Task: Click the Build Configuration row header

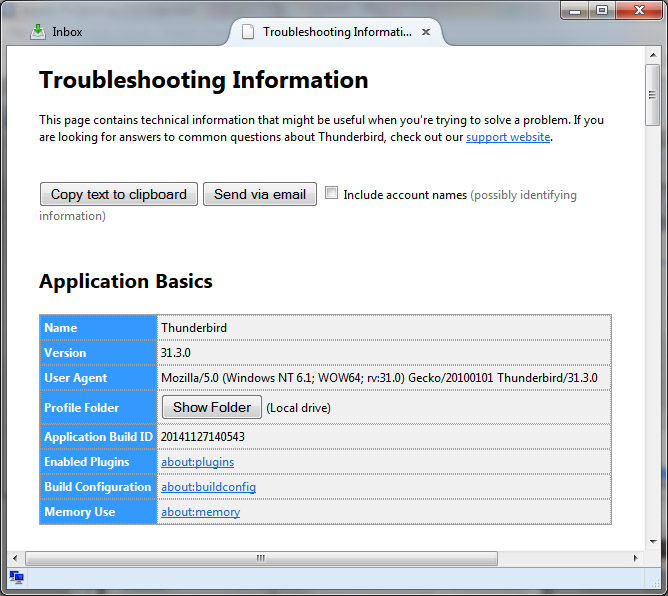Action: (98, 487)
